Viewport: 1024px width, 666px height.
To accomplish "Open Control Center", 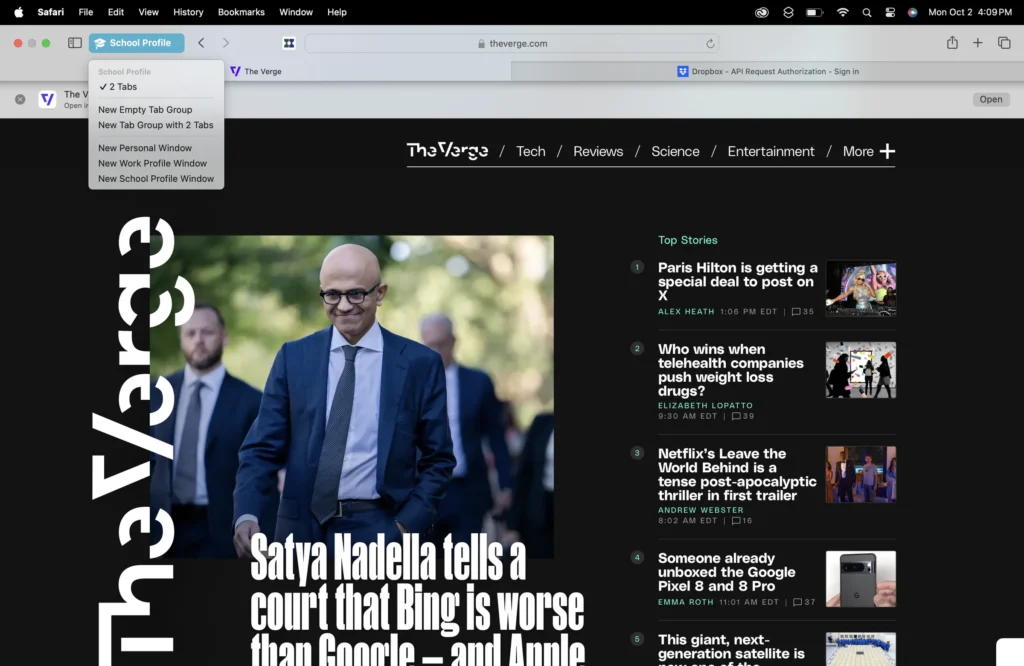I will 889,12.
